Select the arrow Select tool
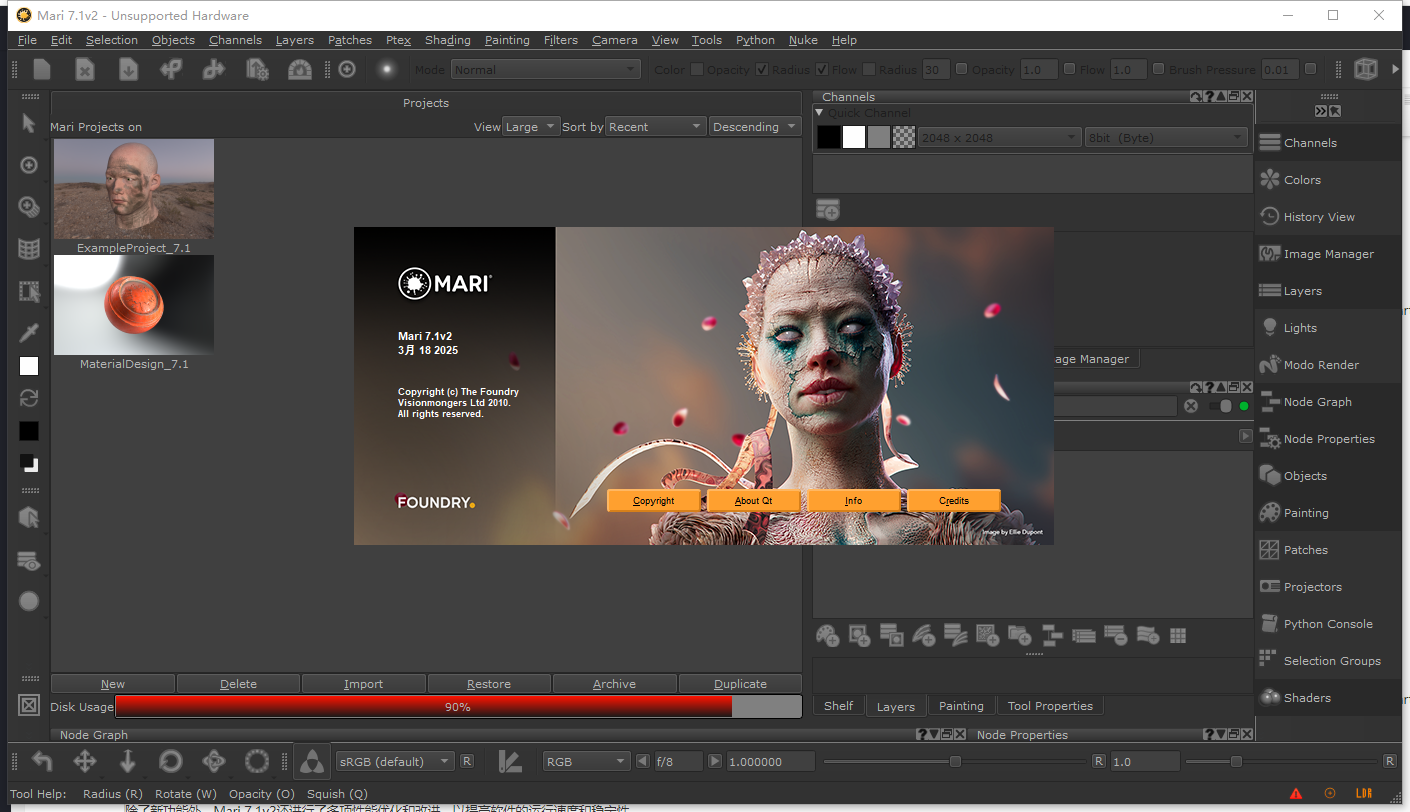1410x812 pixels. (x=29, y=123)
